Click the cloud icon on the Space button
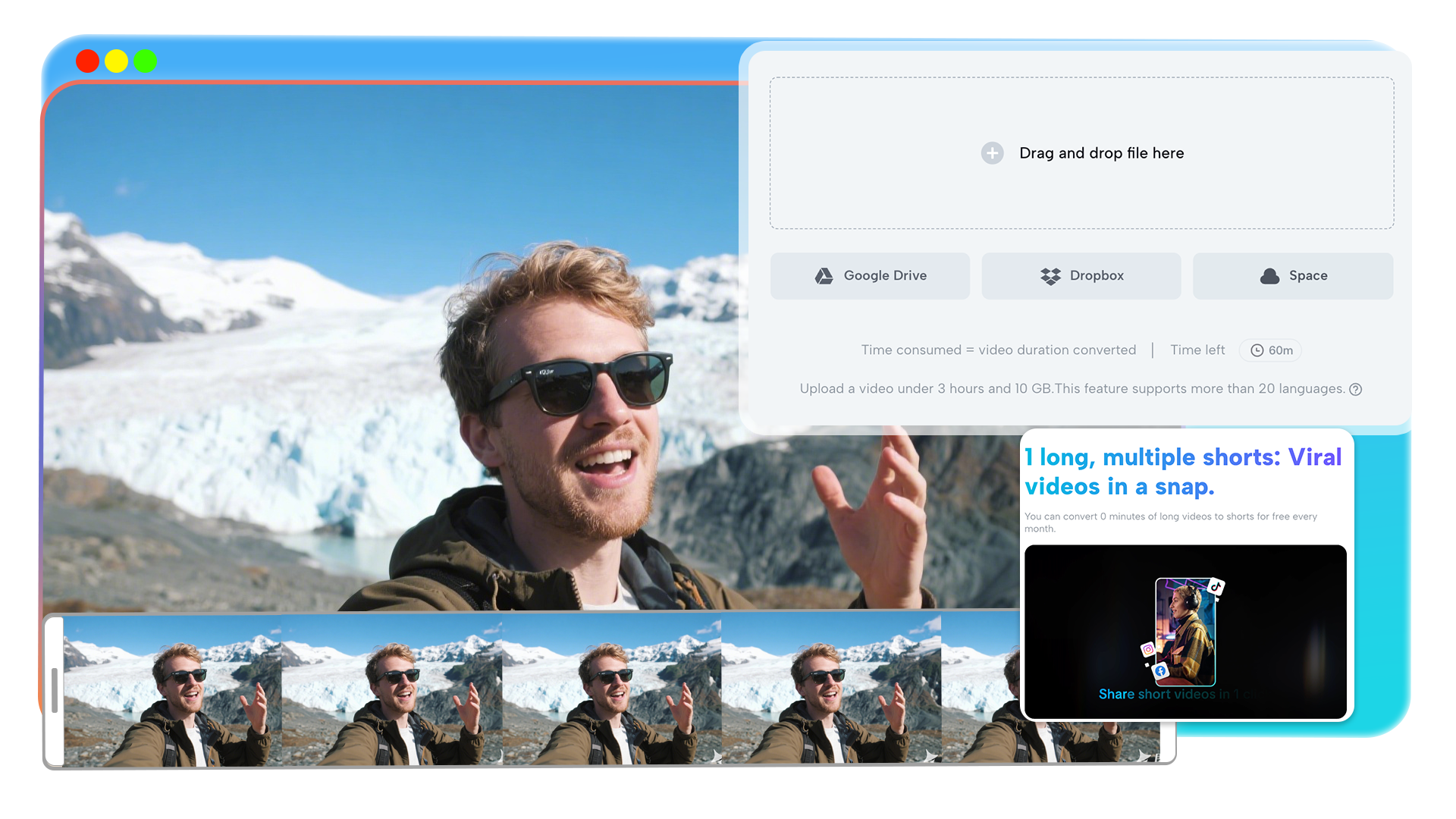1456x819 pixels. point(1269,275)
